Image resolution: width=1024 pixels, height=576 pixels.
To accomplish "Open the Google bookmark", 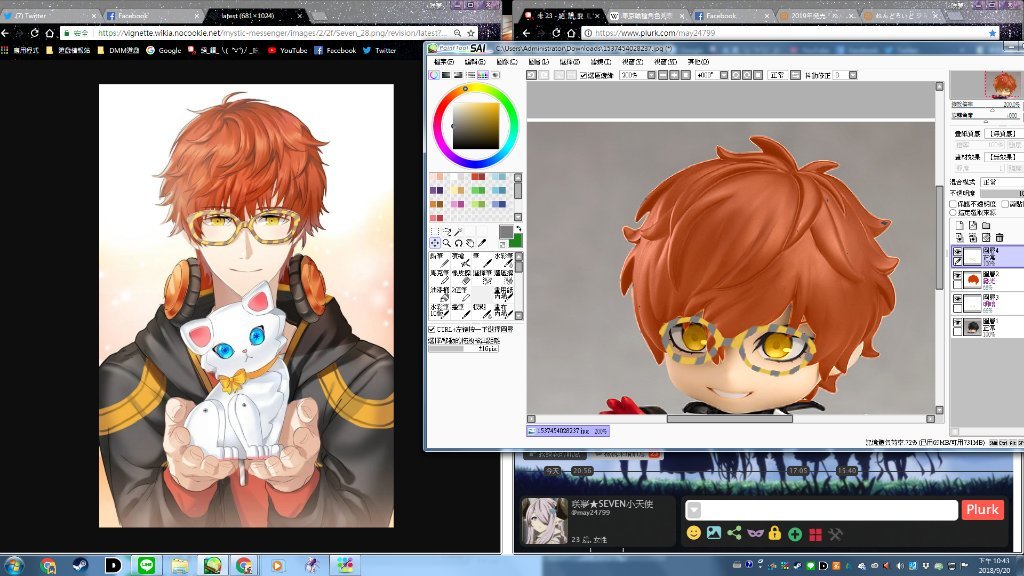I will click(x=163, y=50).
